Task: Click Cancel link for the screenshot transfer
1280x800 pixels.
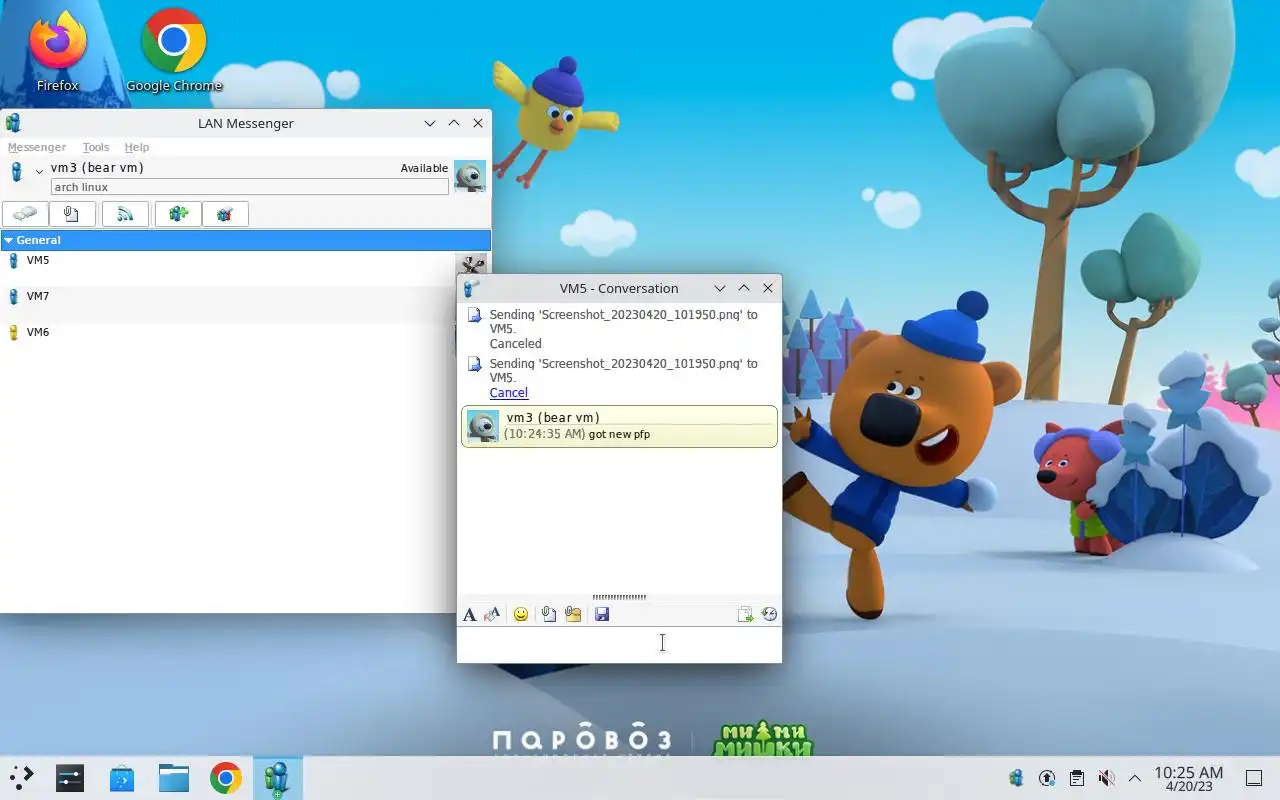Action: 509,393
